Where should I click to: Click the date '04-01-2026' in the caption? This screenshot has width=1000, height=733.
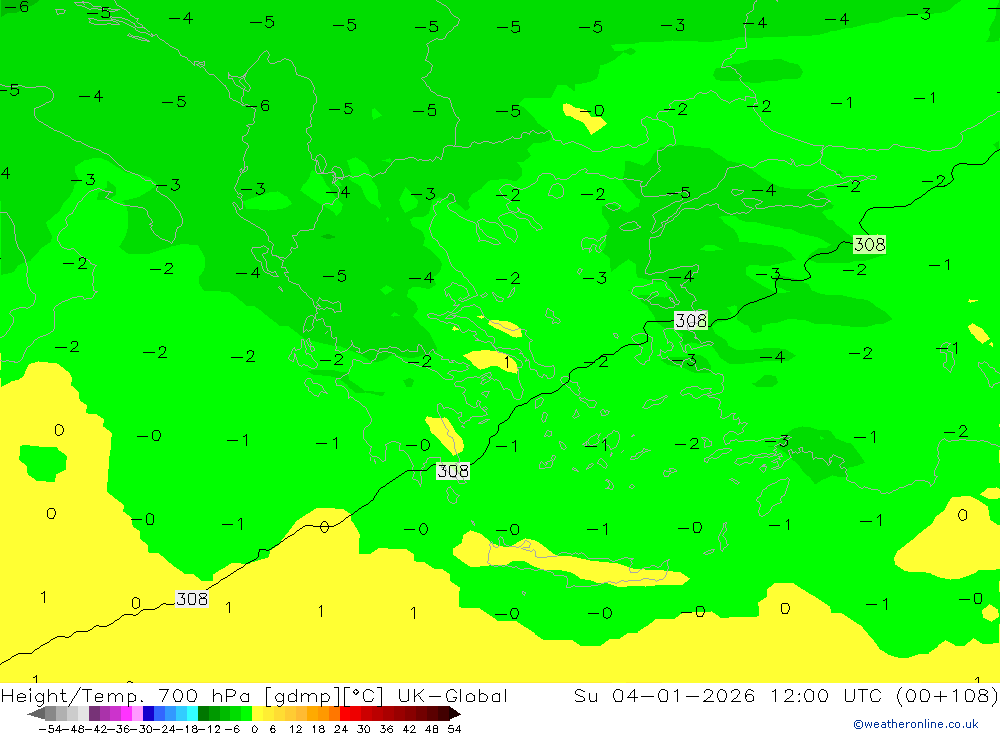pos(684,695)
